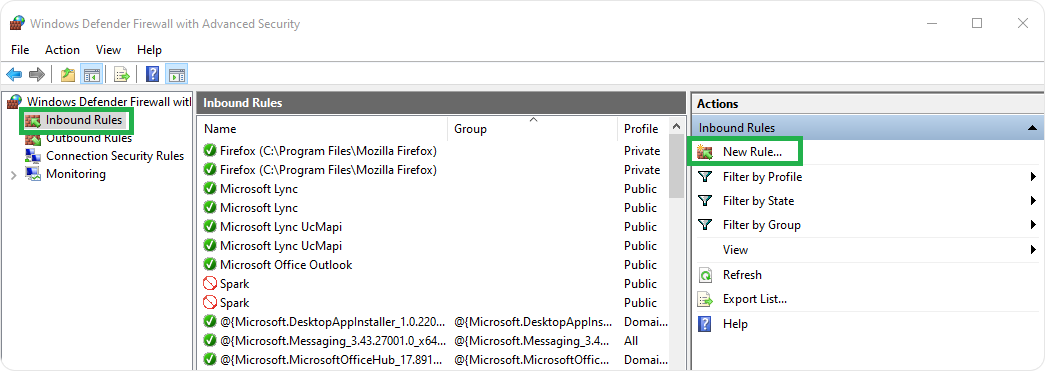
Task: Toggle the Show/Hide Console Tree icon
Action: pos(91,74)
